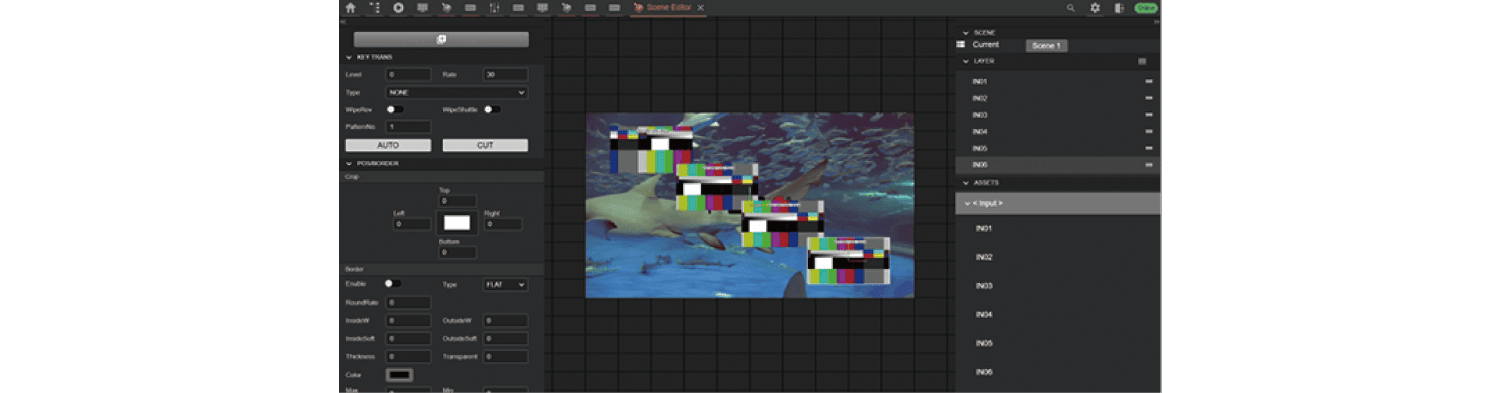
Task: Toggle the WipeRev switch
Action: (x=395, y=109)
